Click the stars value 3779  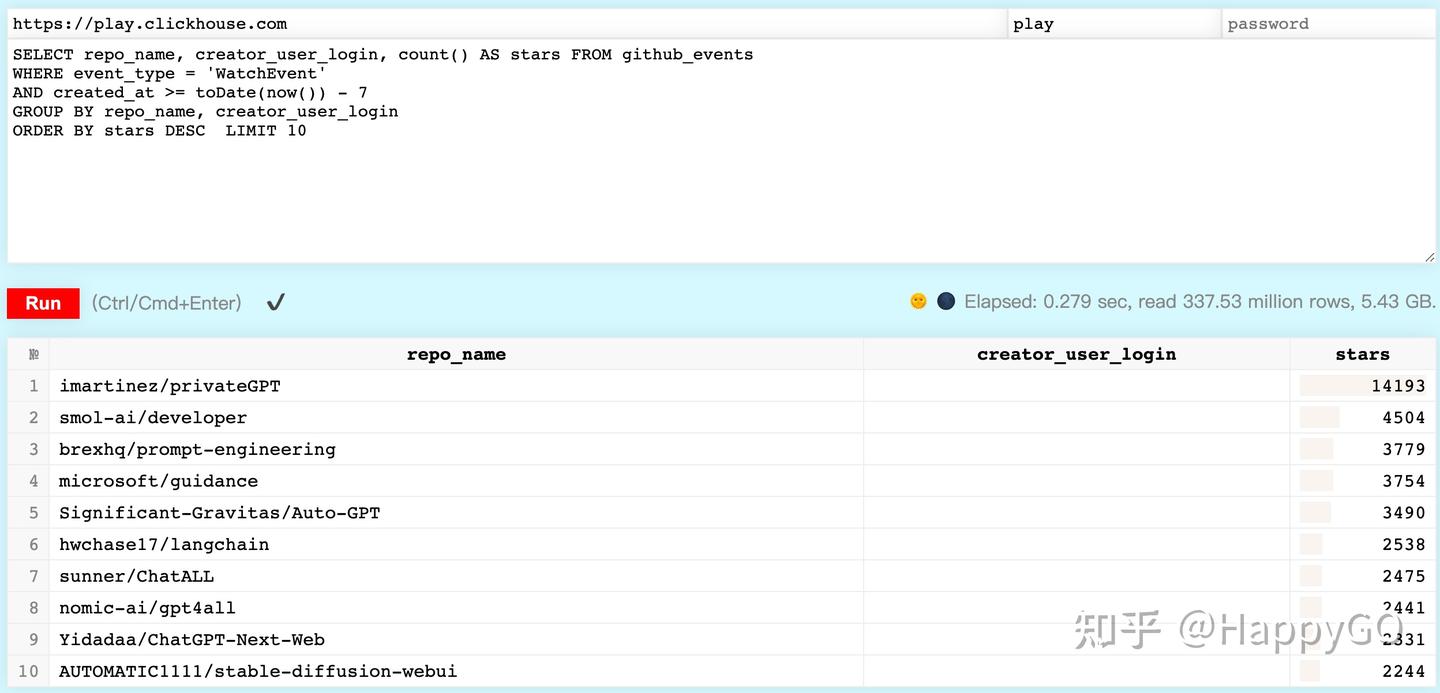pyautogui.click(x=1403, y=449)
